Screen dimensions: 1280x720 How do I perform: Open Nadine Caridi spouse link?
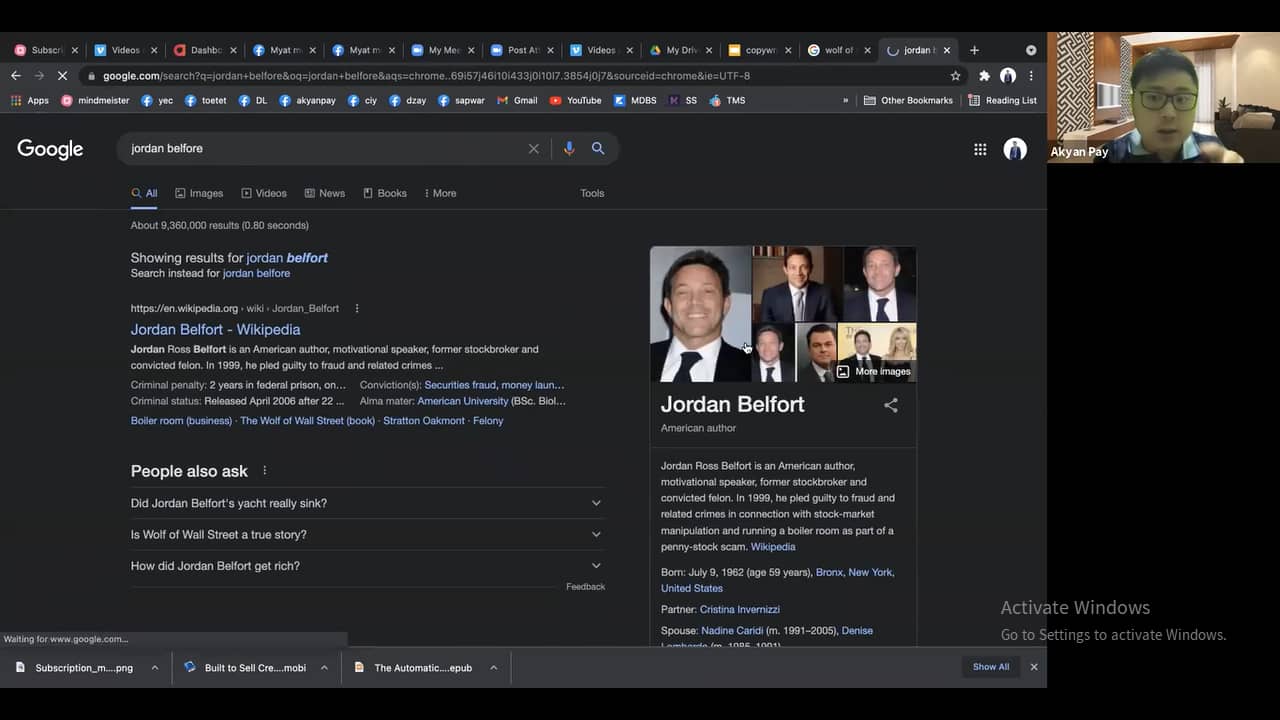tap(732, 631)
